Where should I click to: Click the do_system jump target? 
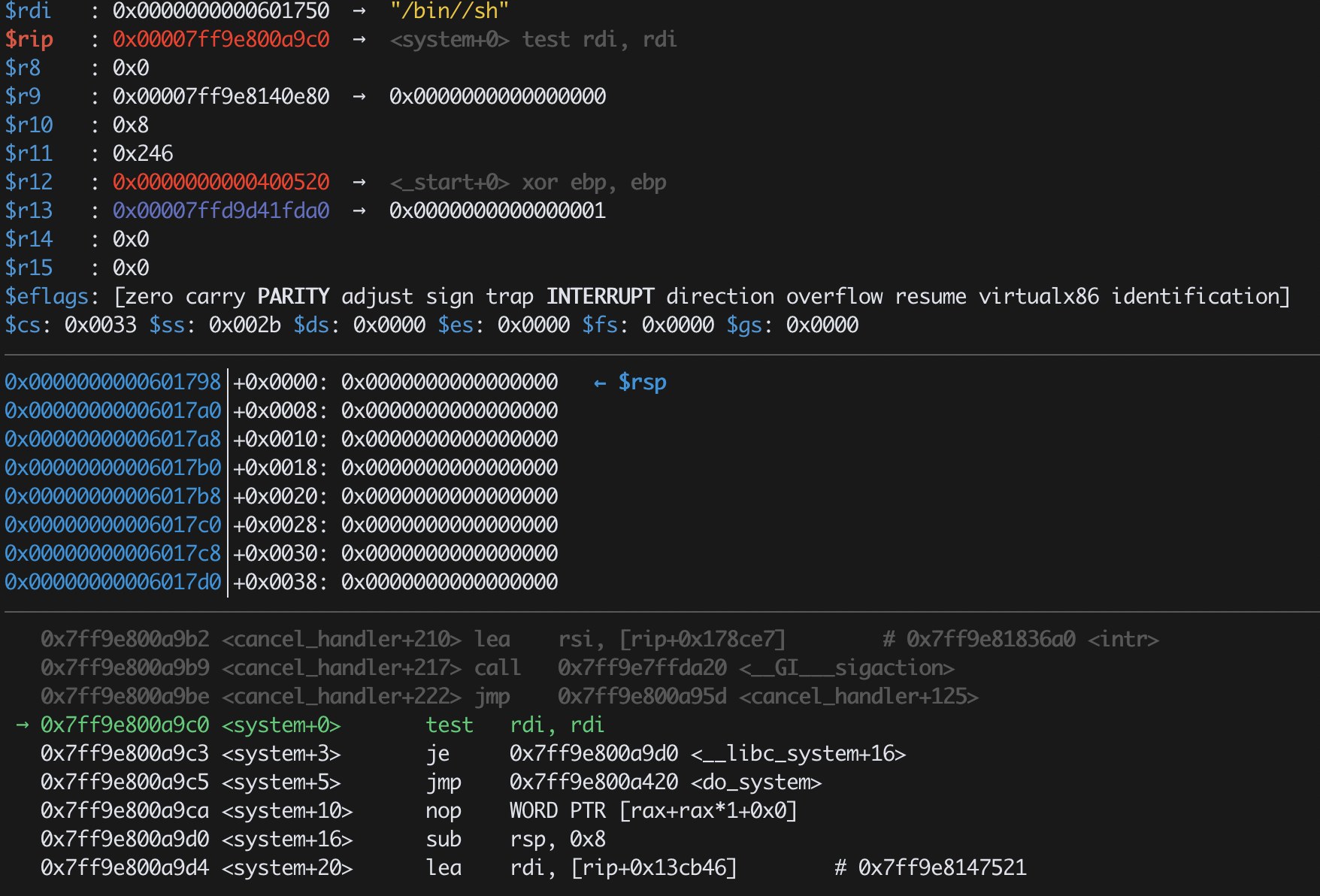point(665,782)
